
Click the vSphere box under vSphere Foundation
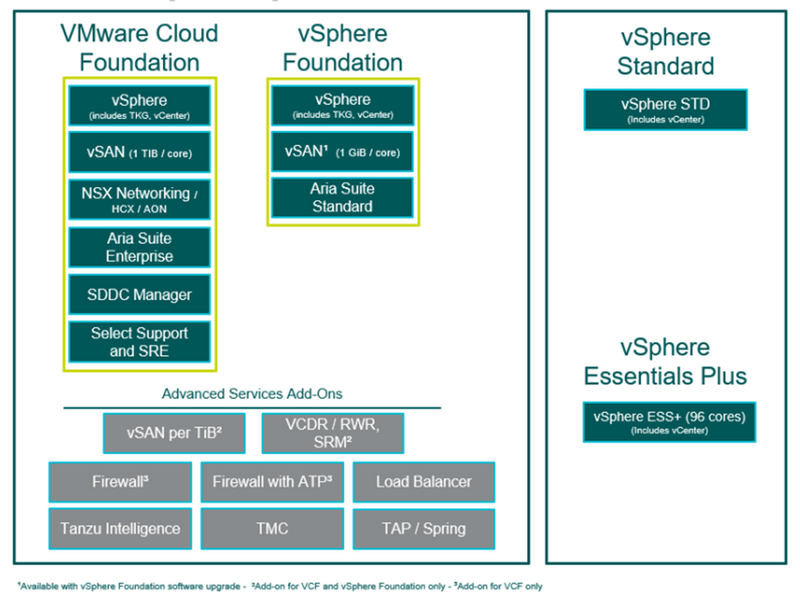(x=342, y=106)
